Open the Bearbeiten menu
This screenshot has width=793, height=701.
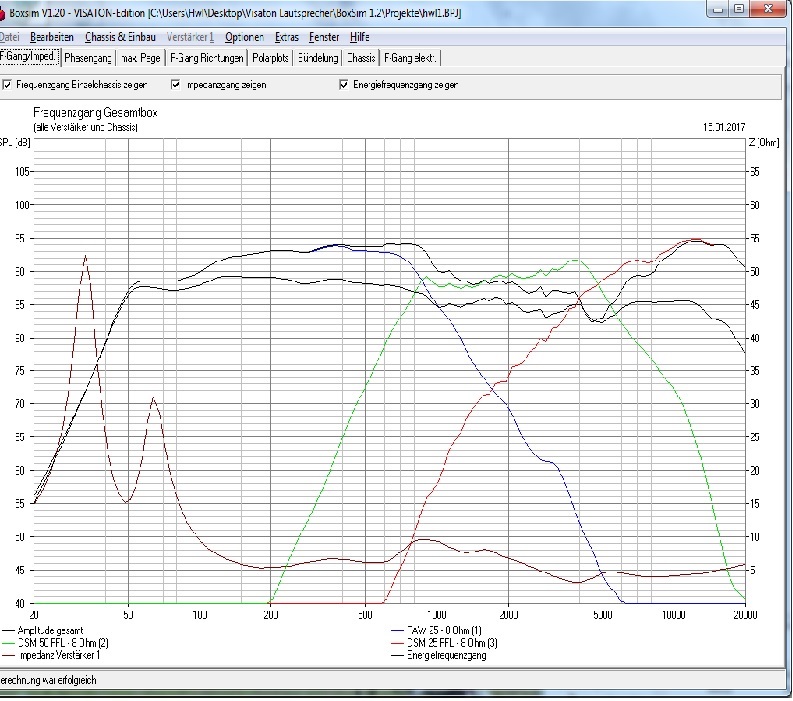(52, 37)
